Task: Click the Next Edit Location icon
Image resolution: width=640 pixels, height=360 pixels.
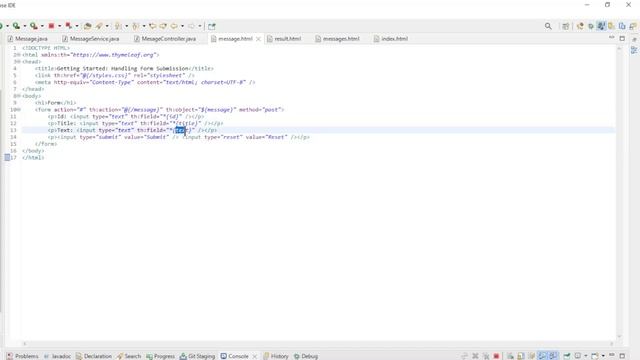Action: [x=163, y=26]
